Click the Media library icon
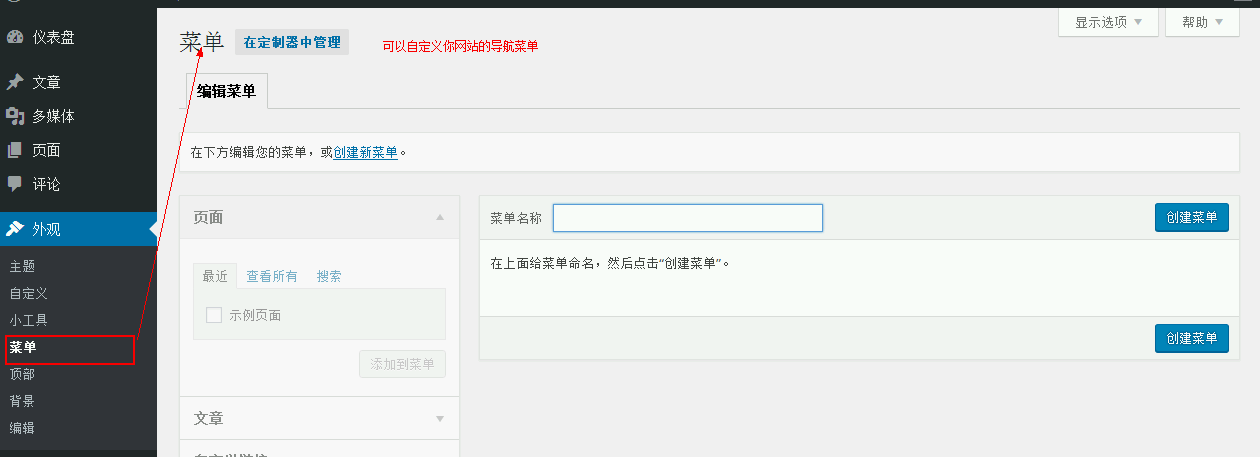Image resolution: width=1260 pixels, height=457 pixels. pyautogui.click(x=15, y=116)
